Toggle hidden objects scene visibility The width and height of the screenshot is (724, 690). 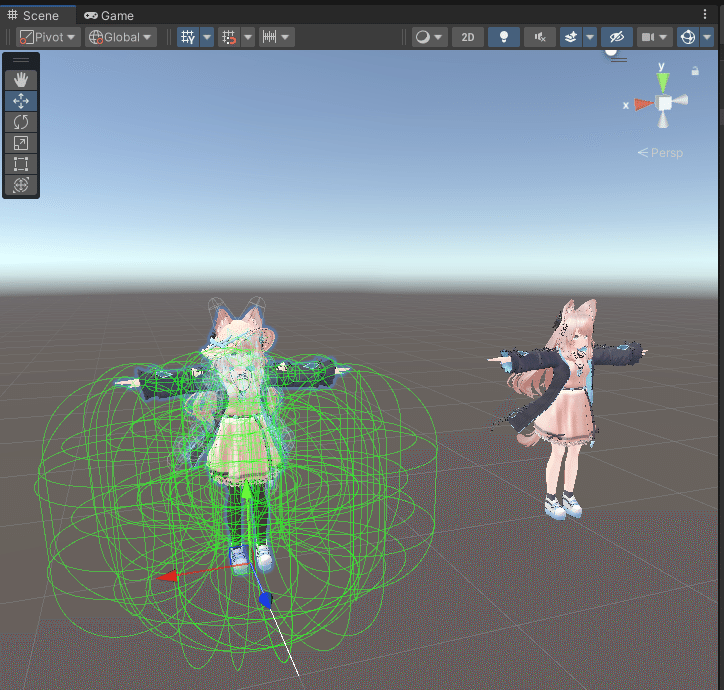(x=616, y=37)
